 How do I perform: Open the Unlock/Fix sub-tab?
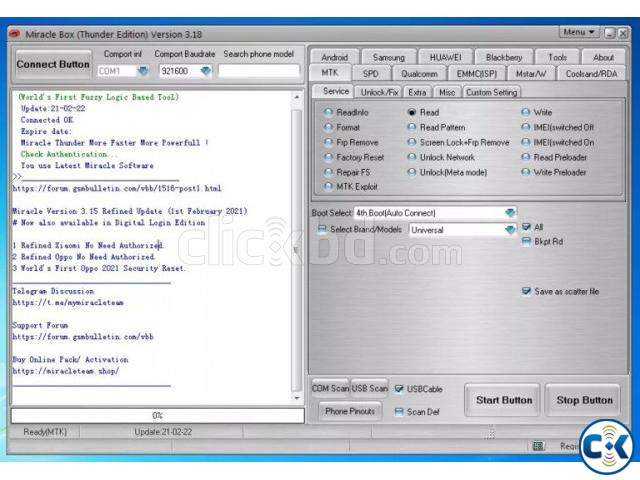379,93
